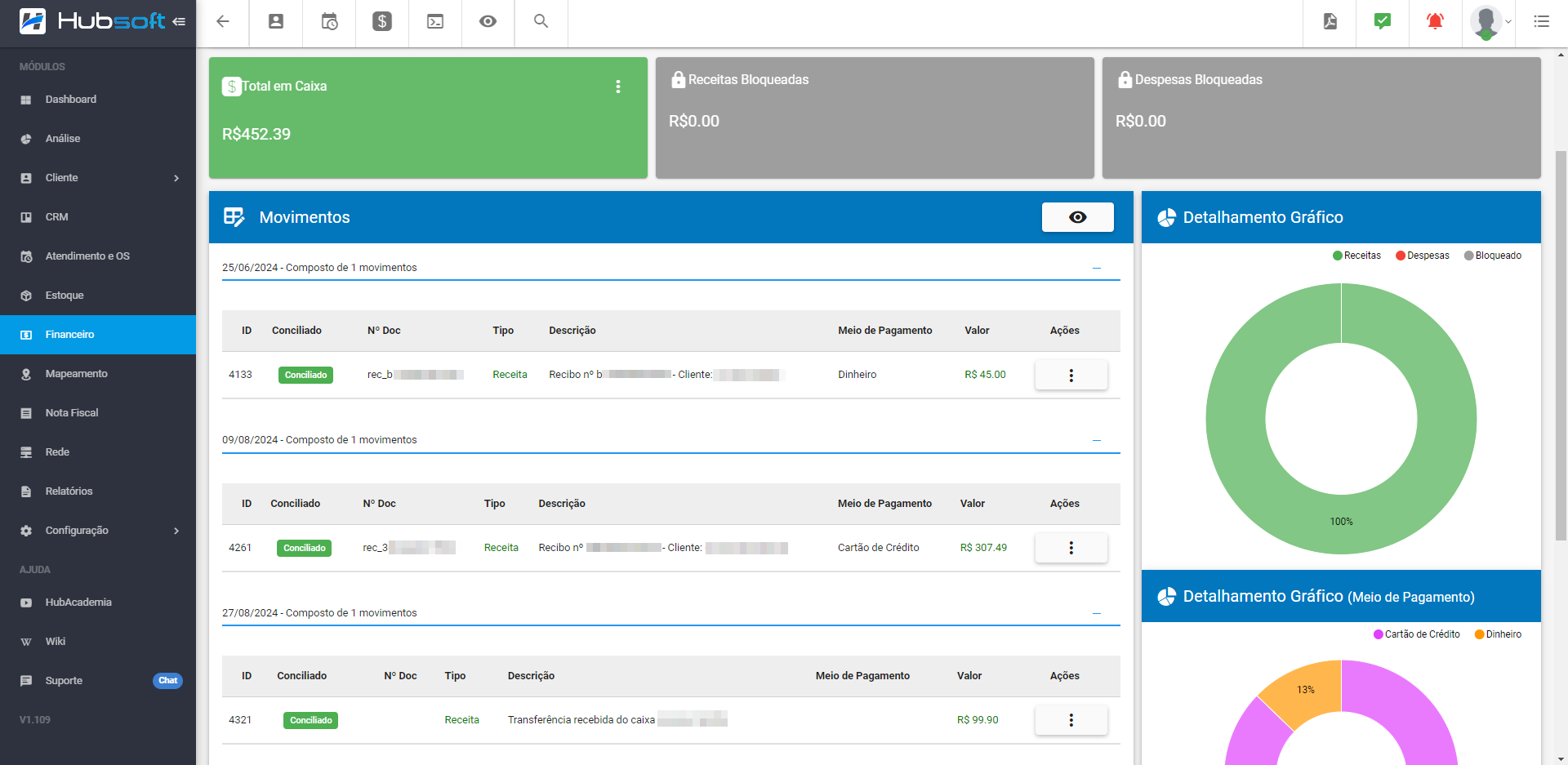1568x765 pixels.
Task: Open the Dashboard module
Action: pyautogui.click(x=98, y=100)
